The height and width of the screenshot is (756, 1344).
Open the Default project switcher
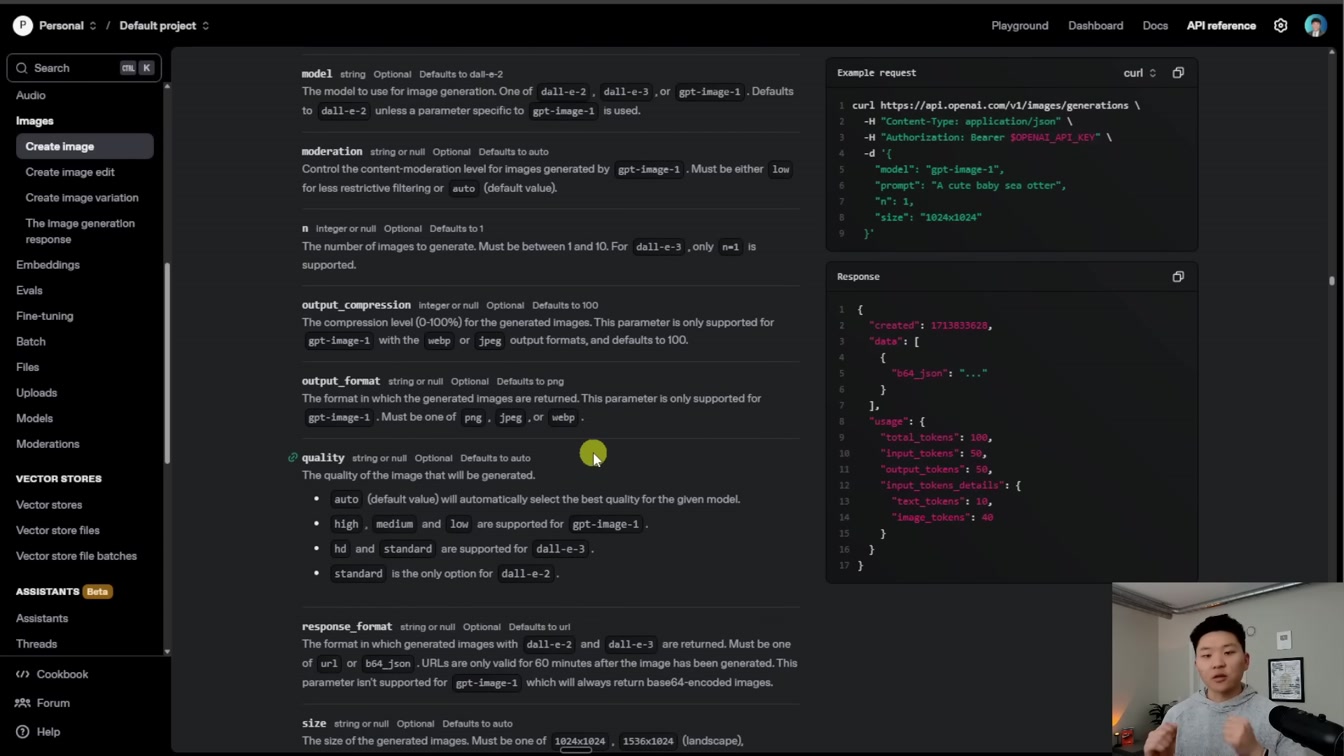tap(165, 26)
